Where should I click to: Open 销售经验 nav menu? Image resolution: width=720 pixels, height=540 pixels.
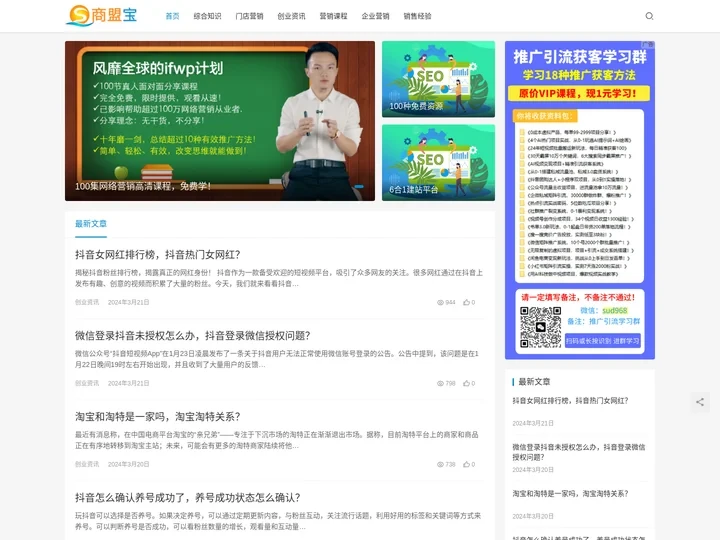click(417, 16)
